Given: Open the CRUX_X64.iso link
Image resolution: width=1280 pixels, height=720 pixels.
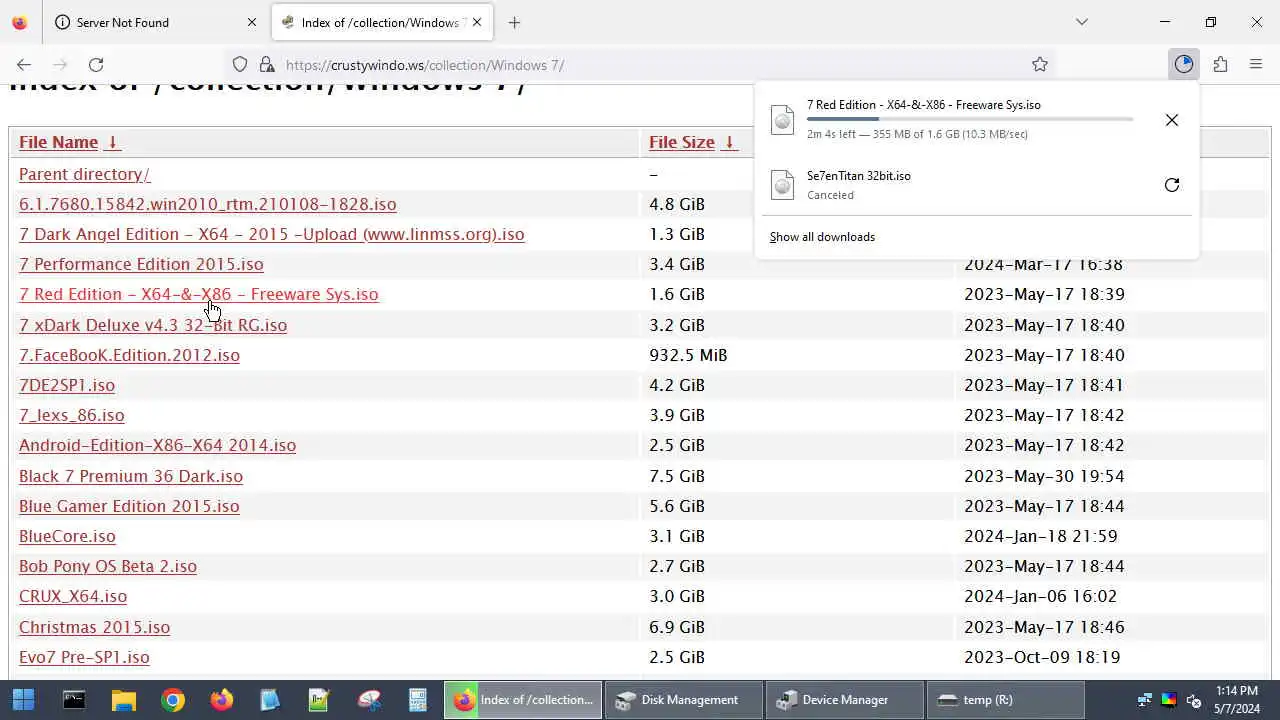Looking at the screenshot, I should click(x=73, y=596).
